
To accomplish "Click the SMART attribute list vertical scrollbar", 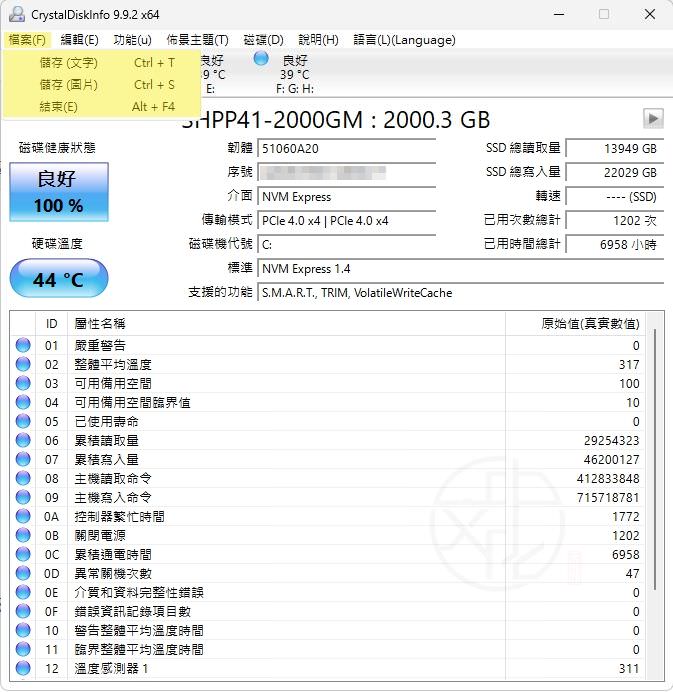I will click(x=655, y=459).
